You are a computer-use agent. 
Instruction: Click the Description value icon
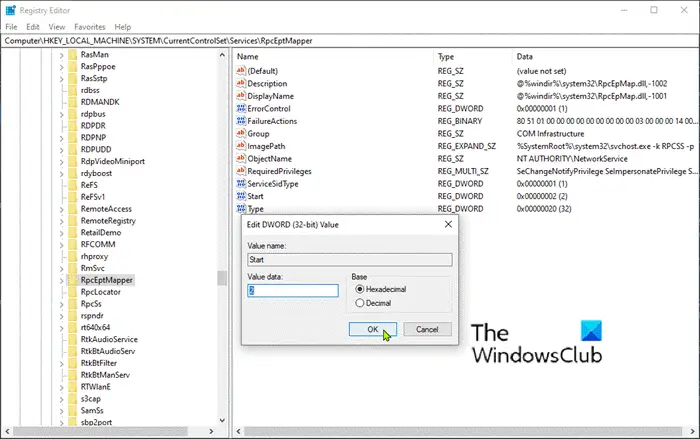[241, 83]
